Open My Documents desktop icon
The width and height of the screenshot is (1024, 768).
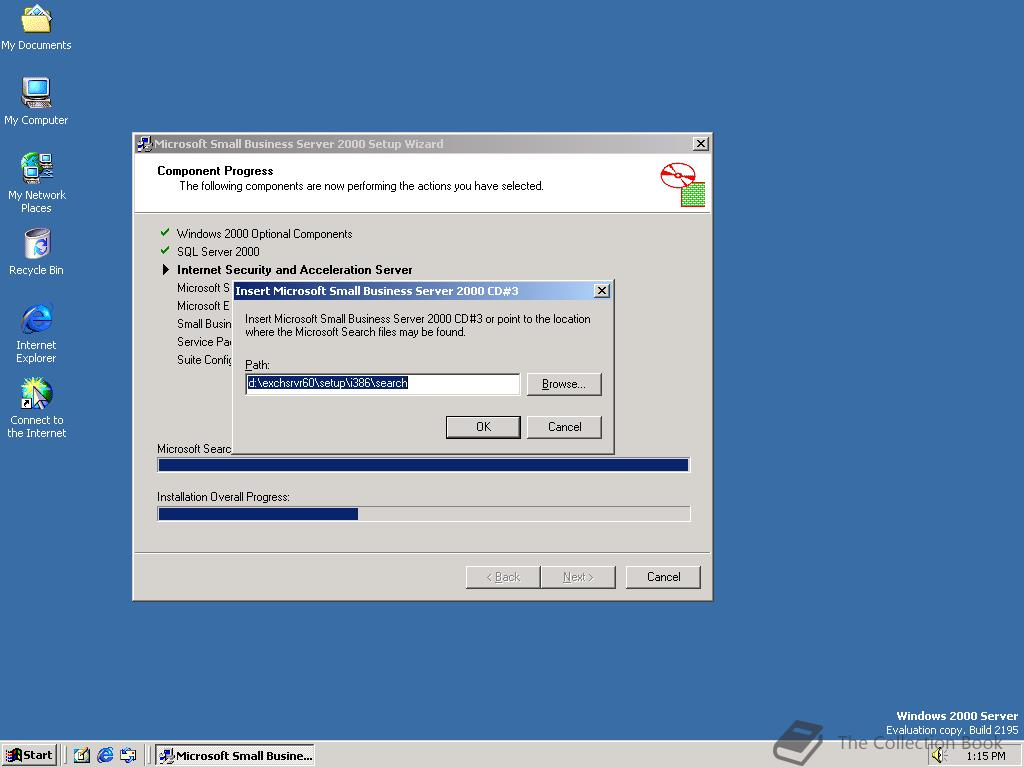pyautogui.click(x=37, y=27)
